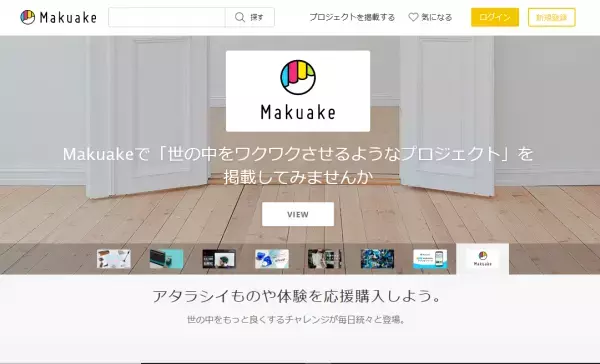Click the heart icon beside 気になる
600x364 pixels.
click(x=413, y=17)
